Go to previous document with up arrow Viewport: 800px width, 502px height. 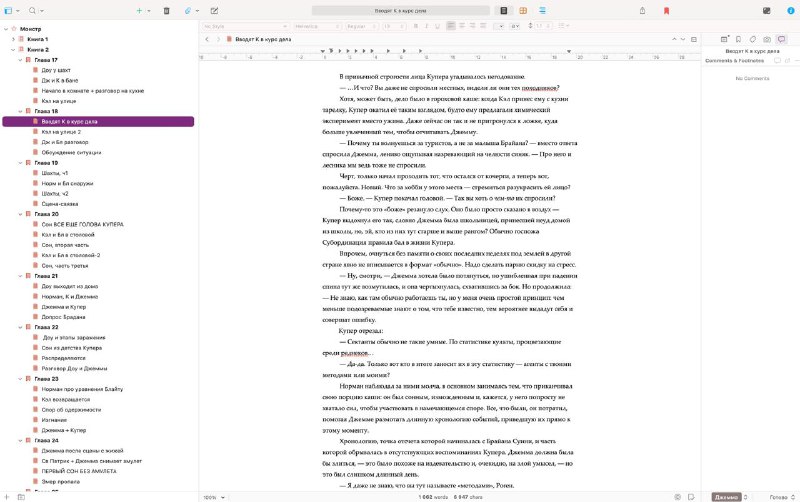click(x=674, y=39)
